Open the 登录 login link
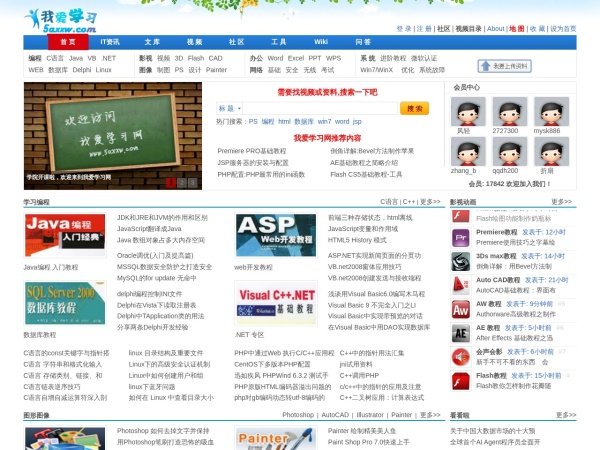The width and height of the screenshot is (600, 450). point(403,29)
